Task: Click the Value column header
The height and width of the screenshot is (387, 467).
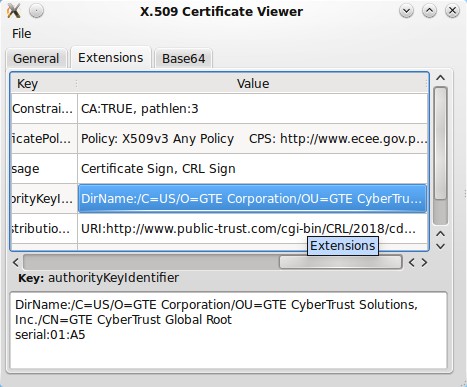Action: pos(253,83)
